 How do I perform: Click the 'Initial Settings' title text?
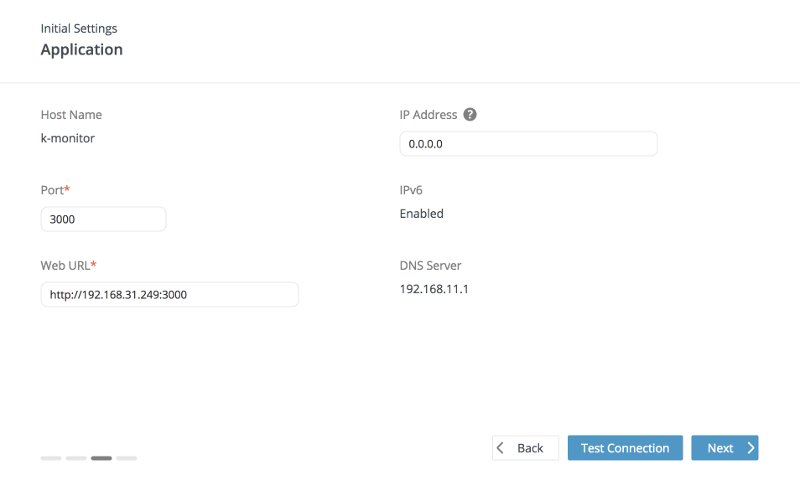[79, 29]
